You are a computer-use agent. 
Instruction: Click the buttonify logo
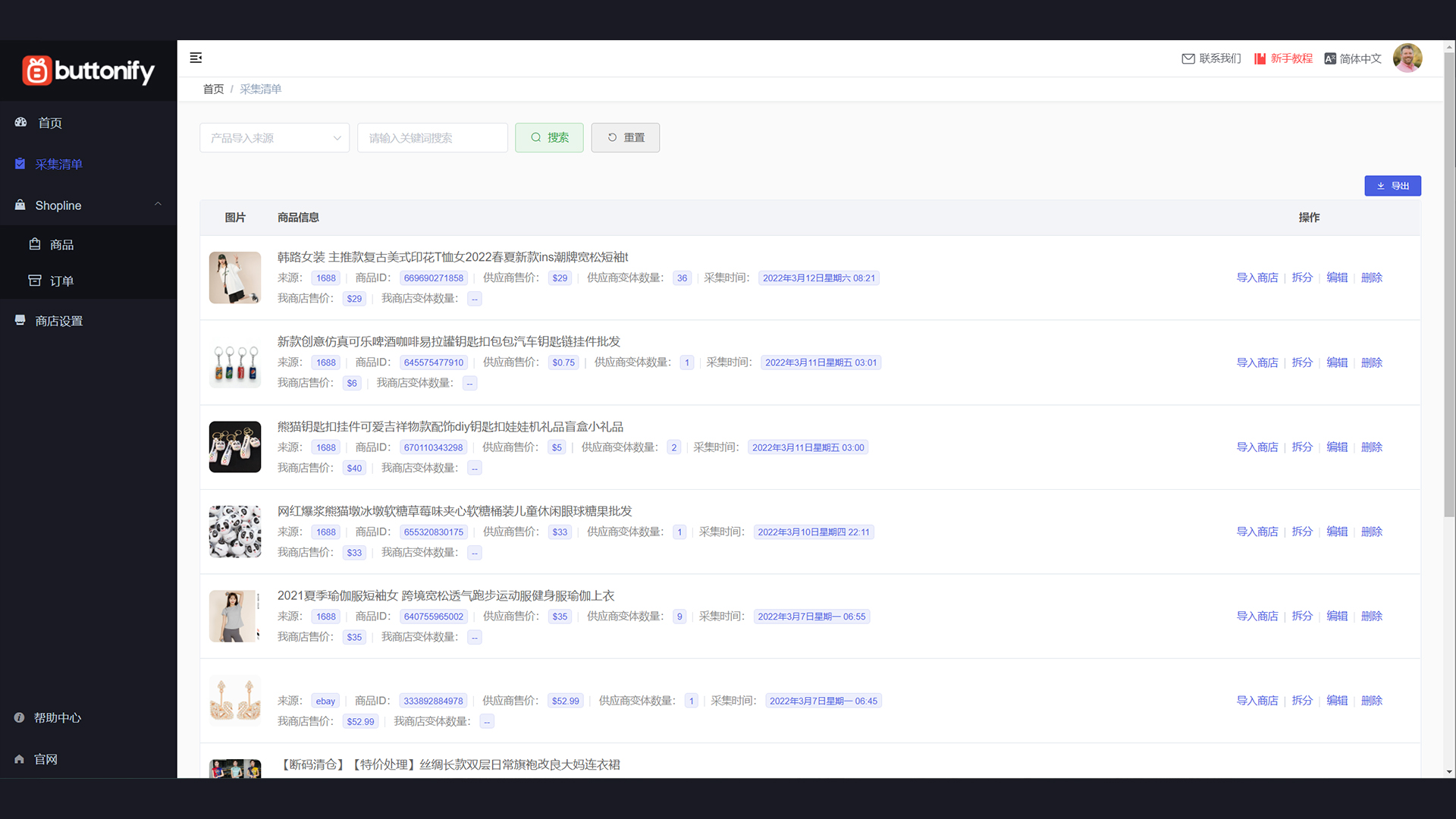88,71
